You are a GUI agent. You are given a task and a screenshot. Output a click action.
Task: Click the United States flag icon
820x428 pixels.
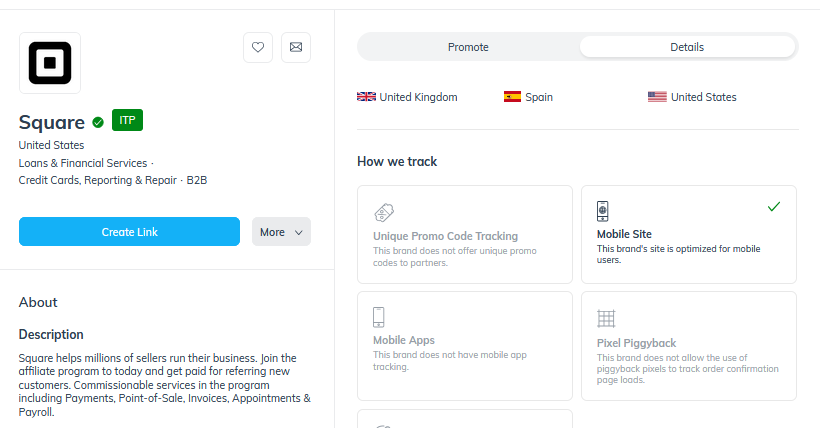[657, 97]
